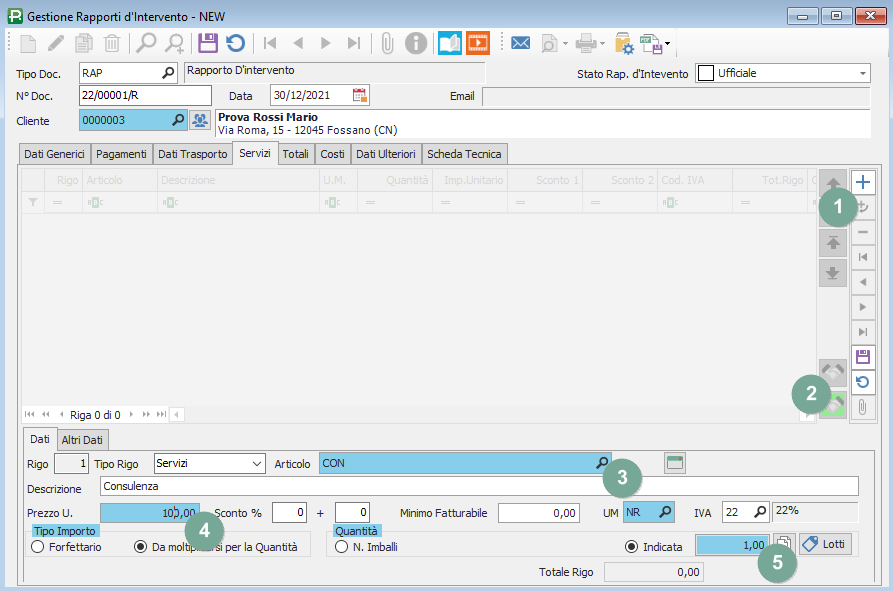Click the Articolo search magnifier icon

602,463
